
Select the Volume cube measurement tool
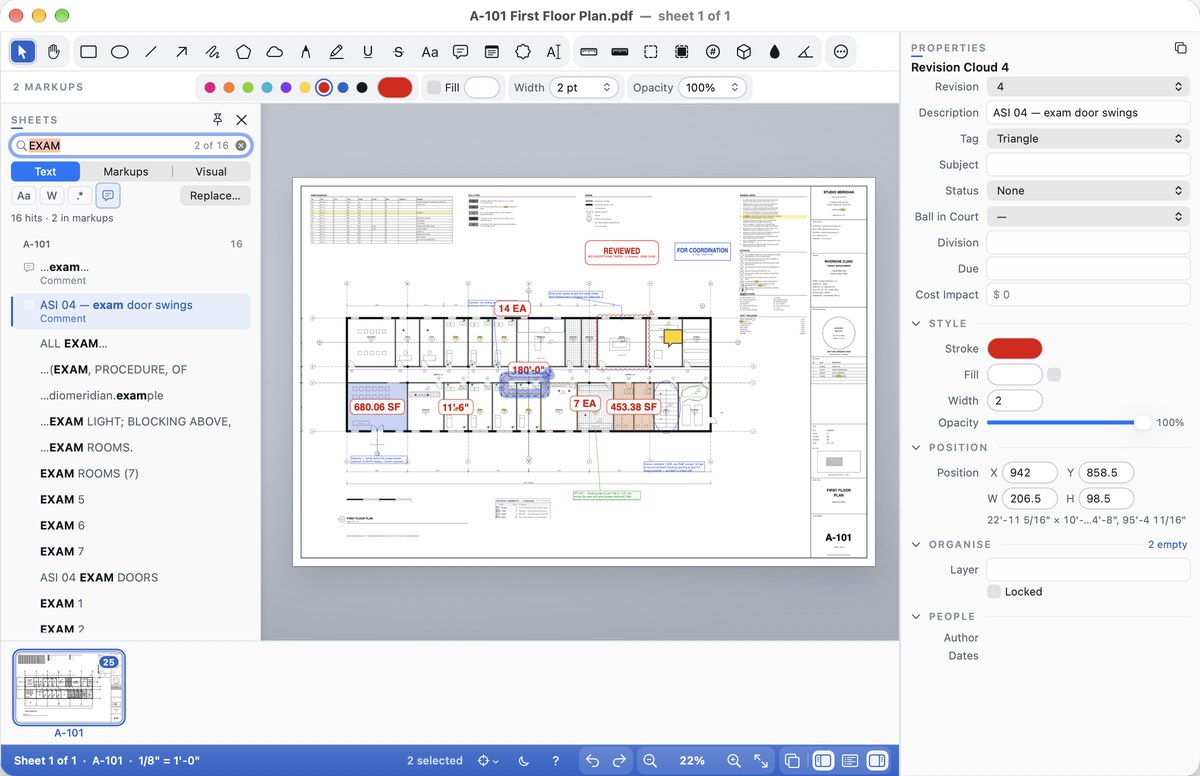[744, 52]
